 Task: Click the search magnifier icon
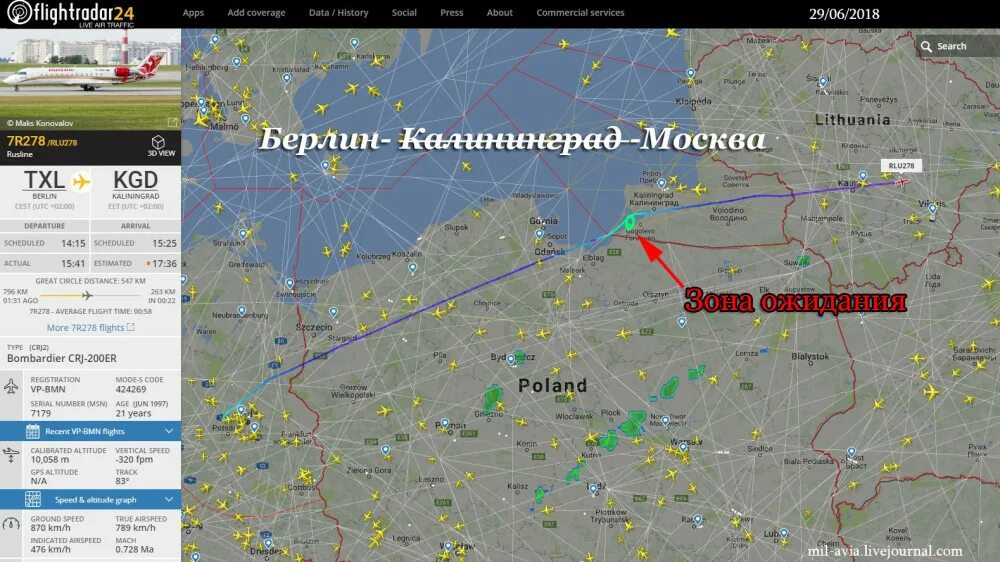(926, 47)
